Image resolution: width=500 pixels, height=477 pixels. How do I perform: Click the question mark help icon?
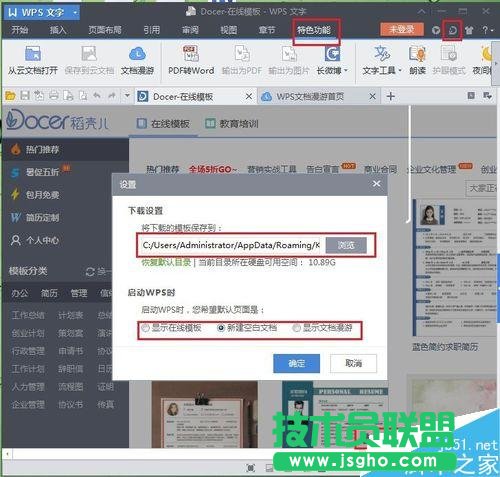click(485, 30)
